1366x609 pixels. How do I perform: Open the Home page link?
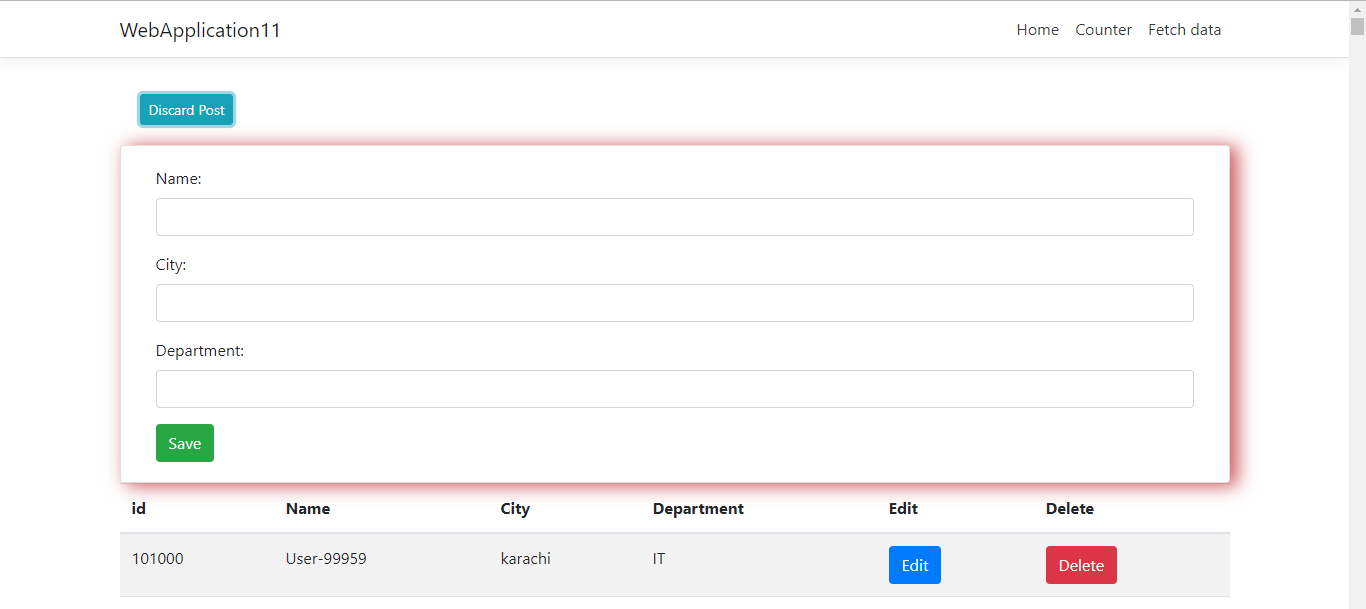click(1037, 29)
